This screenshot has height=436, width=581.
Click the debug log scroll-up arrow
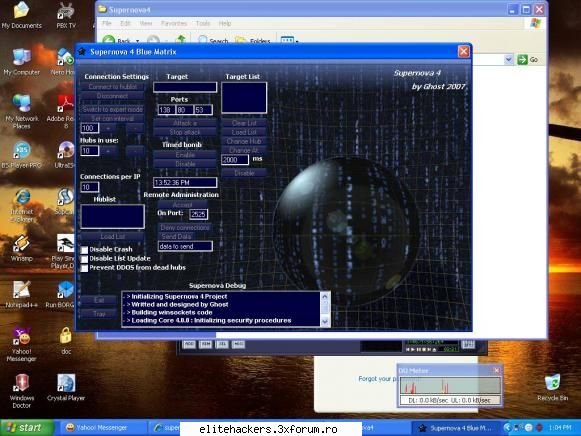(x=325, y=296)
